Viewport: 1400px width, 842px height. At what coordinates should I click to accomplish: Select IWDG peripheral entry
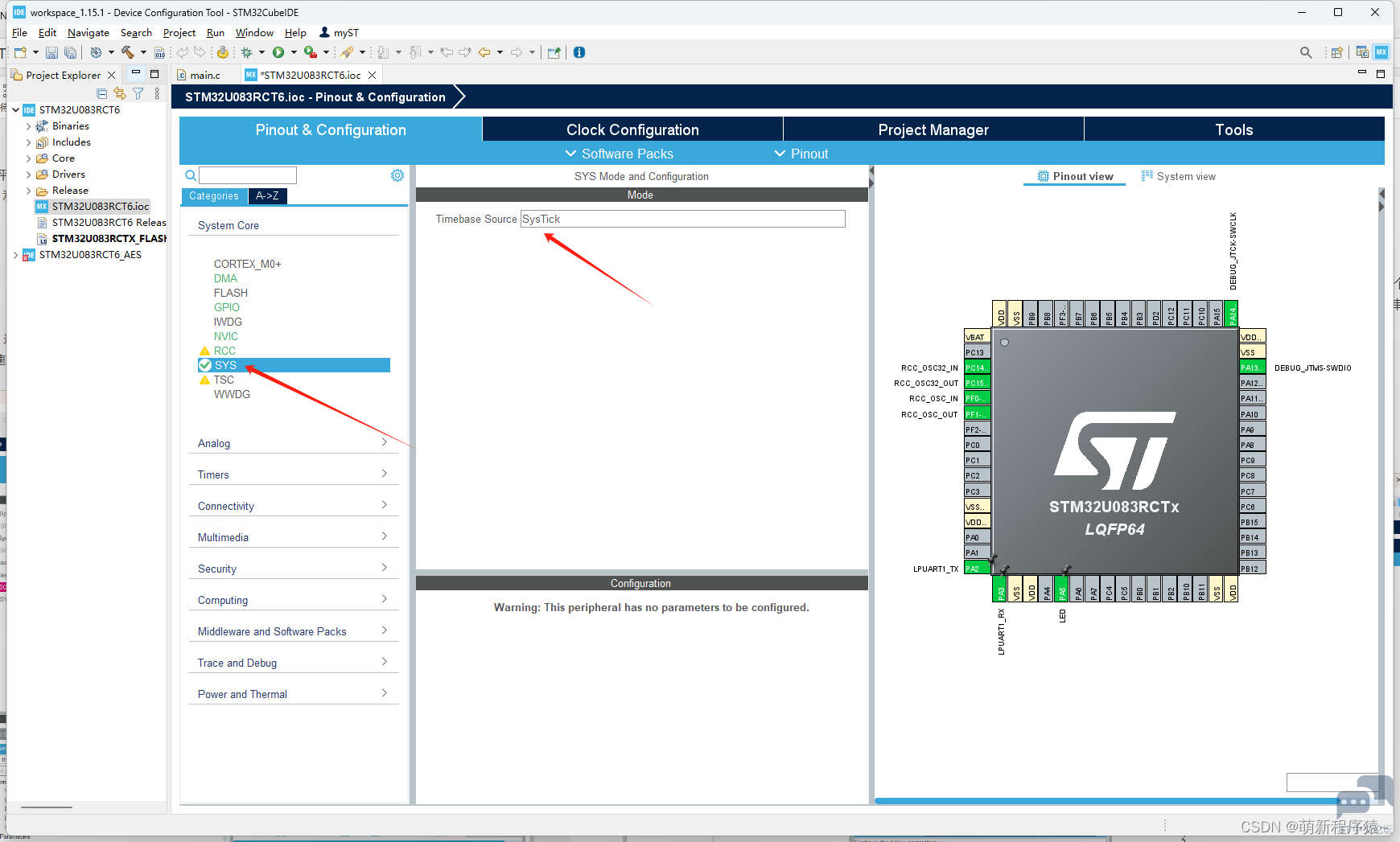coord(228,322)
